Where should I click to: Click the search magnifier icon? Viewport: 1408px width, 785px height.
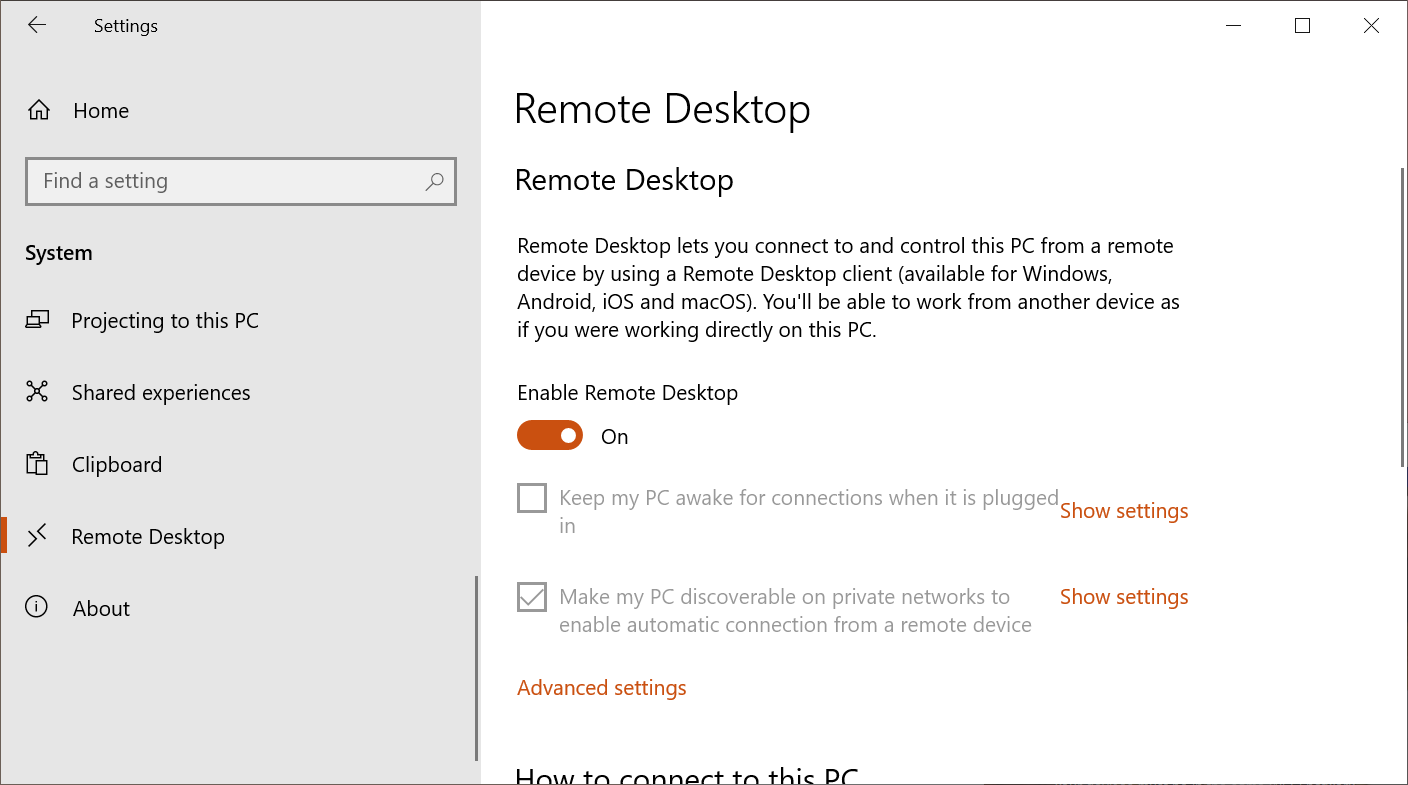coord(434,182)
